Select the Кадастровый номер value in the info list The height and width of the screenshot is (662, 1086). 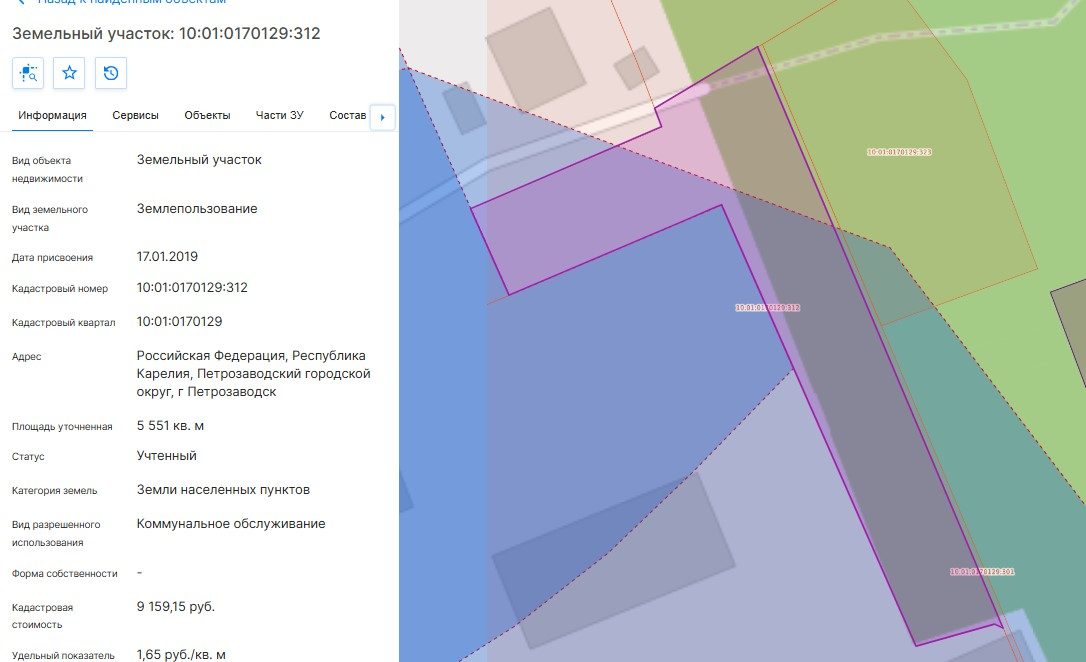192,287
